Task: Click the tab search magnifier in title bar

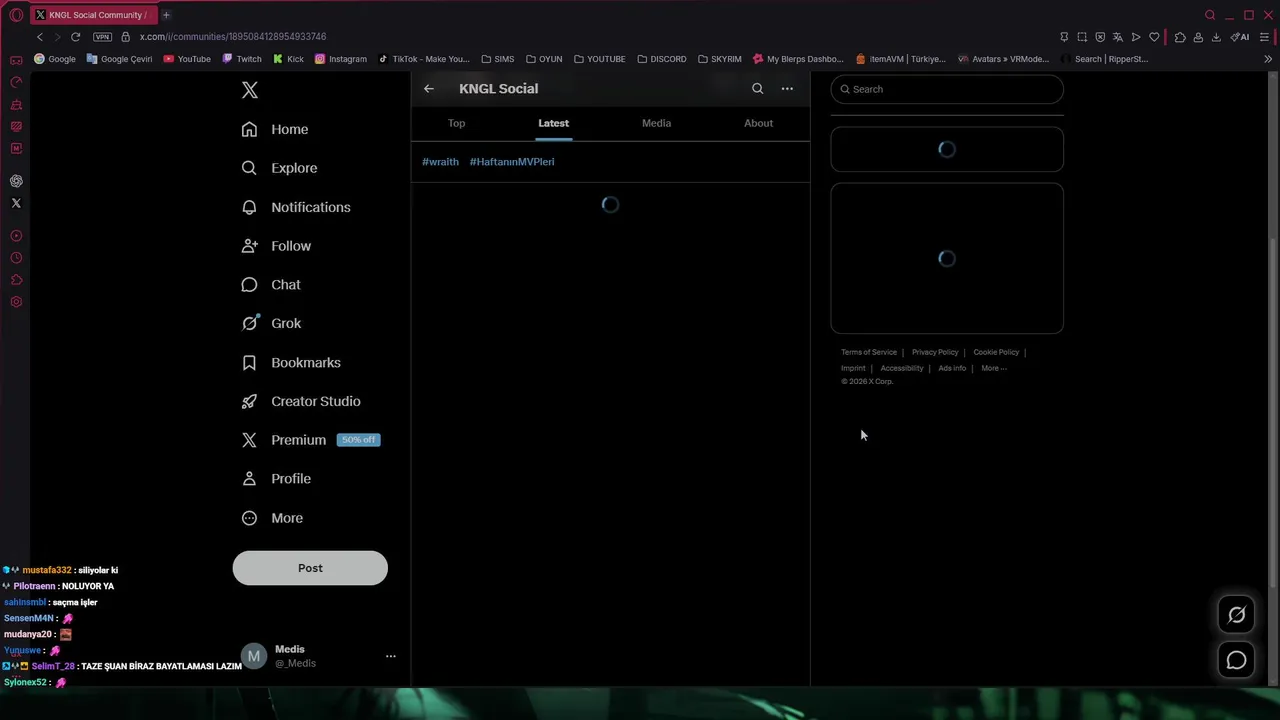Action: (x=1210, y=15)
